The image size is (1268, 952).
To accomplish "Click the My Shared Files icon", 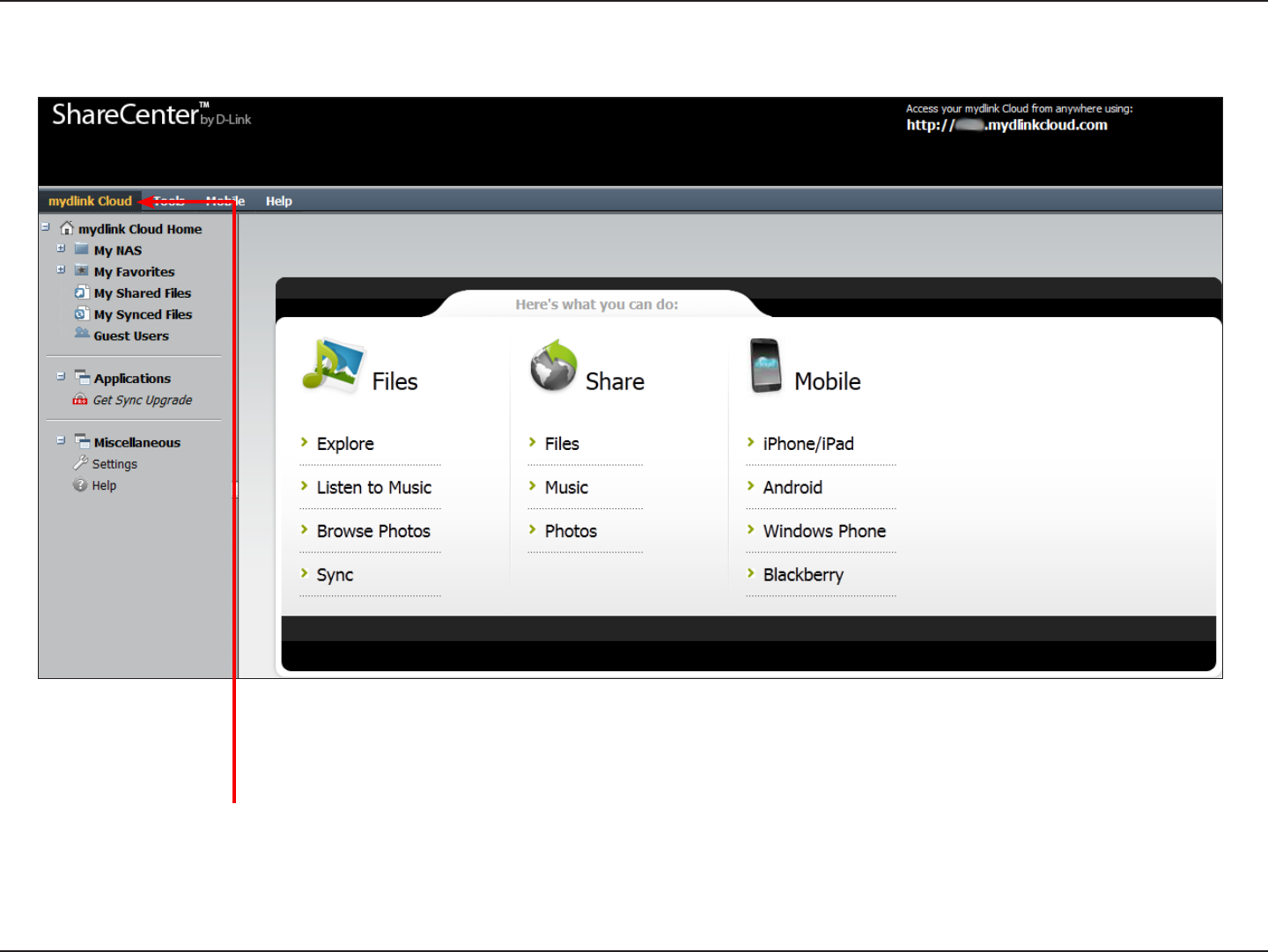I will click(x=82, y=292).
